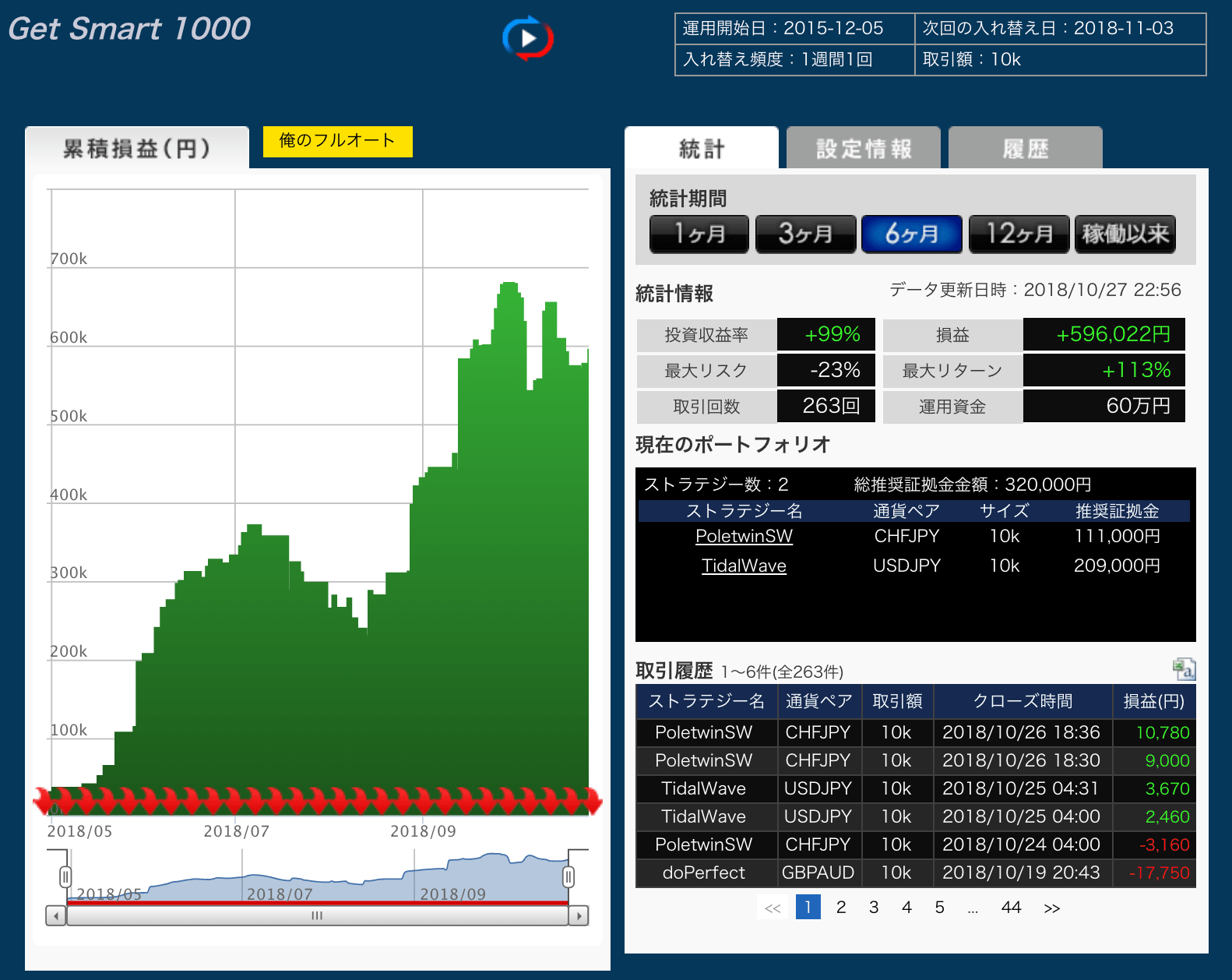
Task: Click the Get Smart 1000 title
Action: click(129, 29)
